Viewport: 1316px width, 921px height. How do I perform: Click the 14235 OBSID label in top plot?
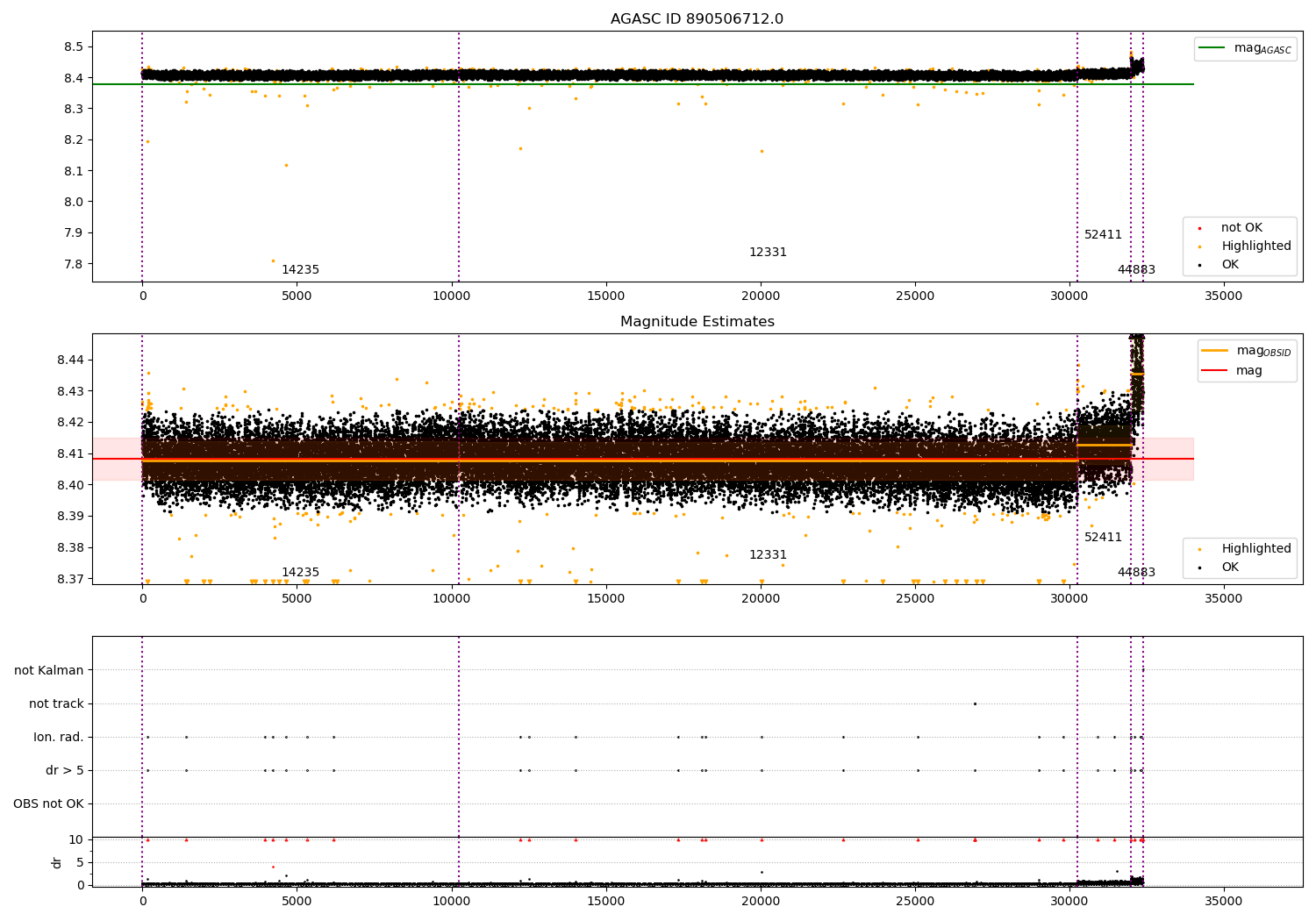pyautogui.click(x=300, y=270)
